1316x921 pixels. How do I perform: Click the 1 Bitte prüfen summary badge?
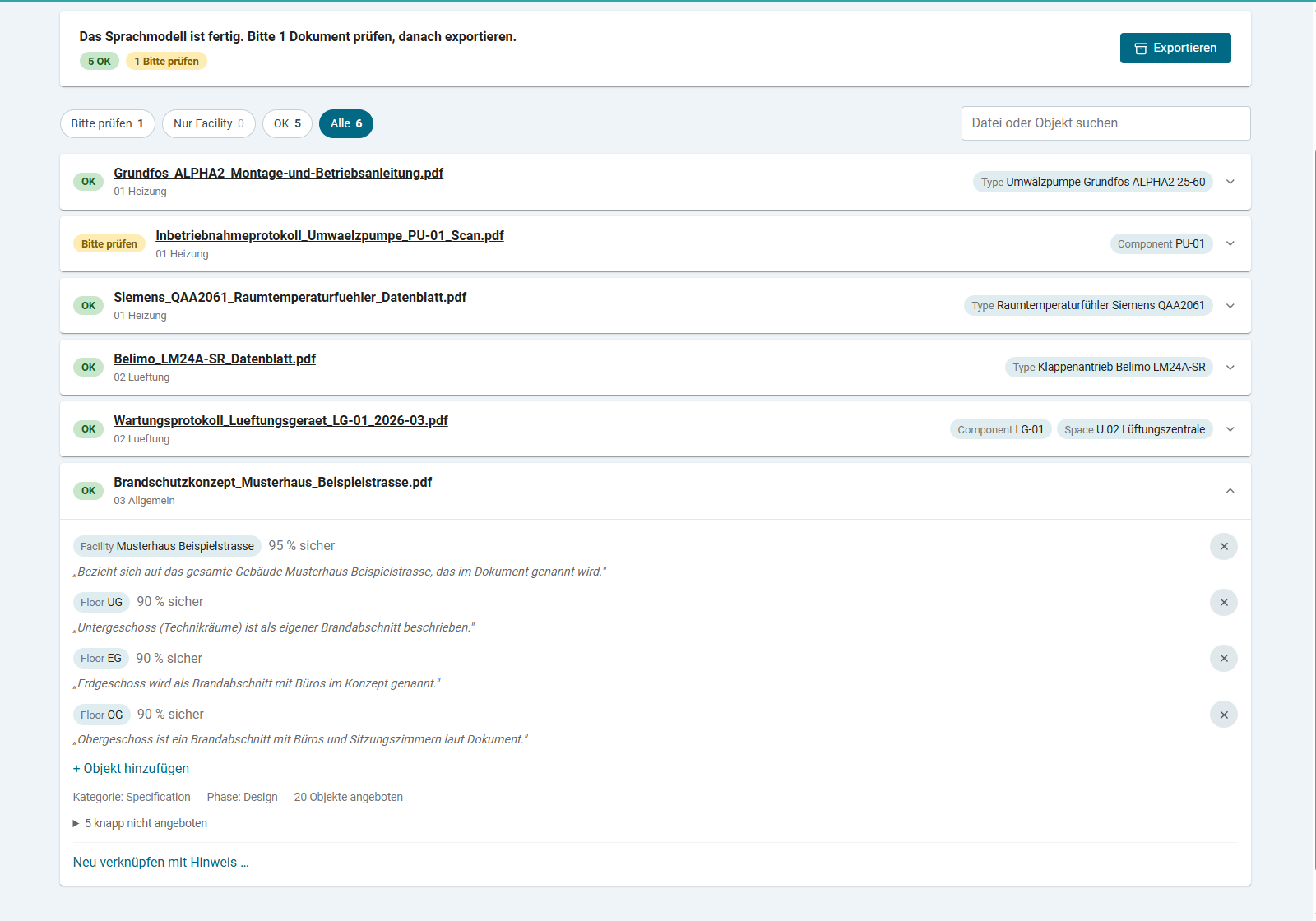166,61
